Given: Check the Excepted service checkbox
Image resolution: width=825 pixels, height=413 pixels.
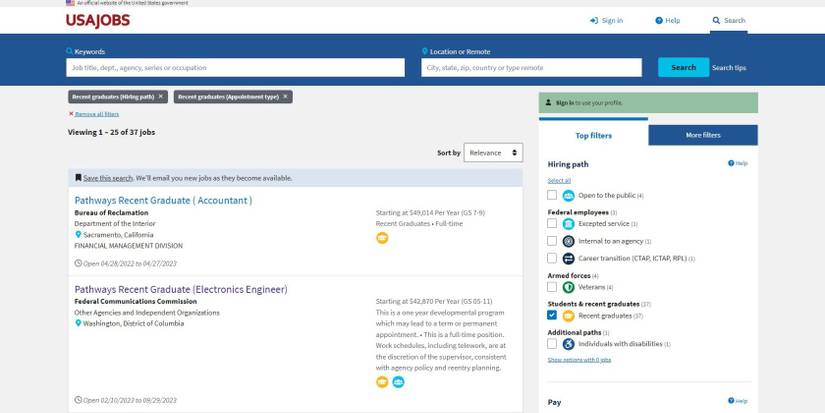Looking at the screenshot, I should tap(551, 223).
